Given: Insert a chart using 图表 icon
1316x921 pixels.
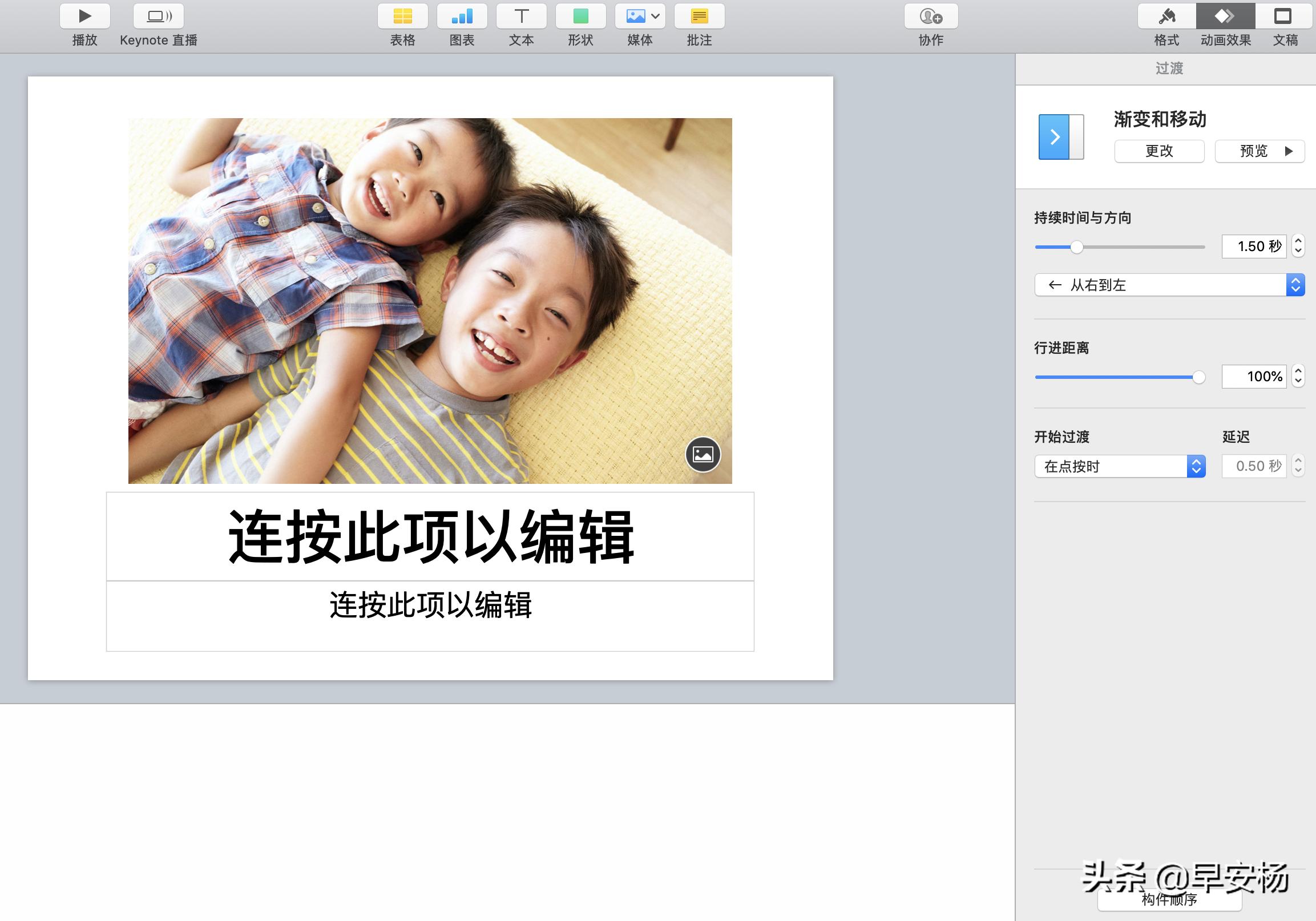Looking at the screenshot, I should (462, 15).
